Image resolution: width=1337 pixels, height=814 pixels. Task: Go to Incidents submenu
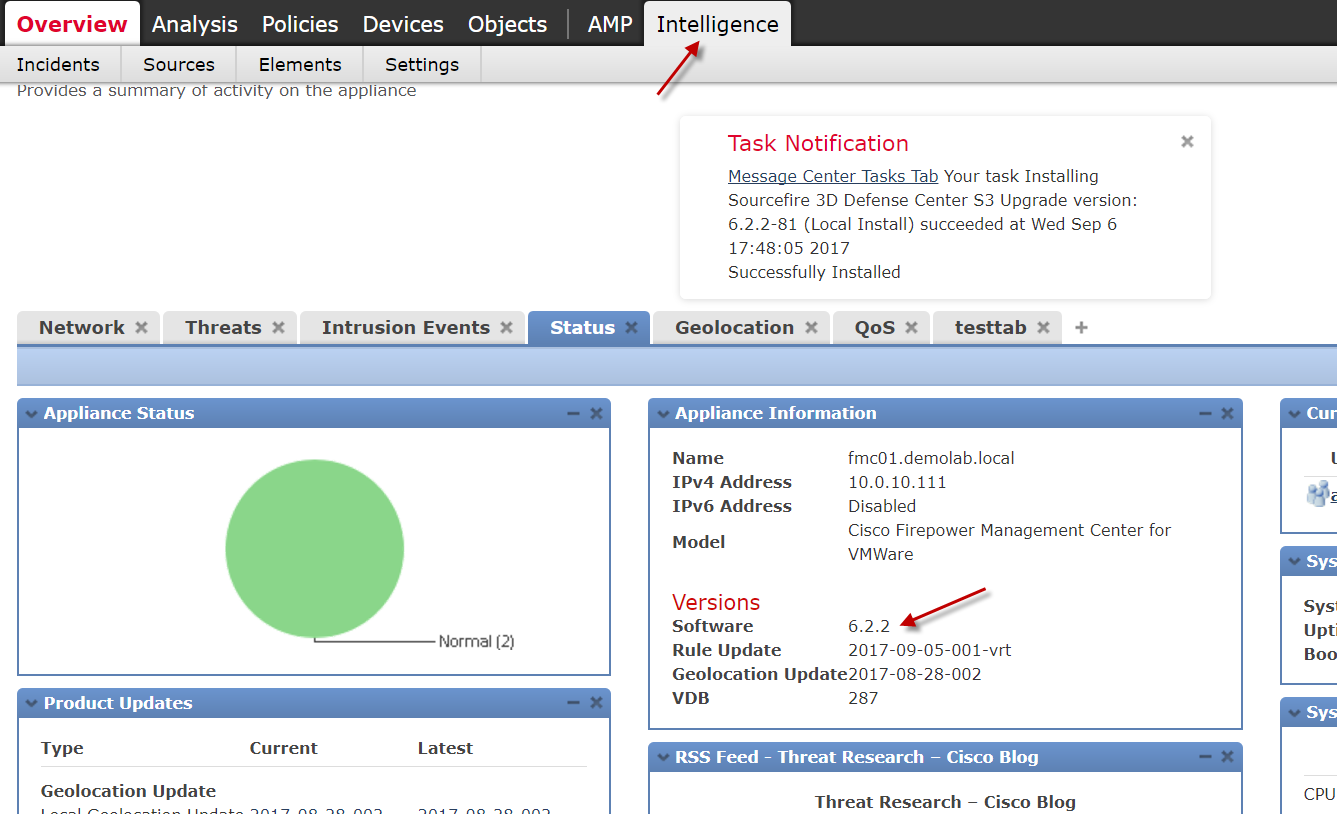[58, 65]
